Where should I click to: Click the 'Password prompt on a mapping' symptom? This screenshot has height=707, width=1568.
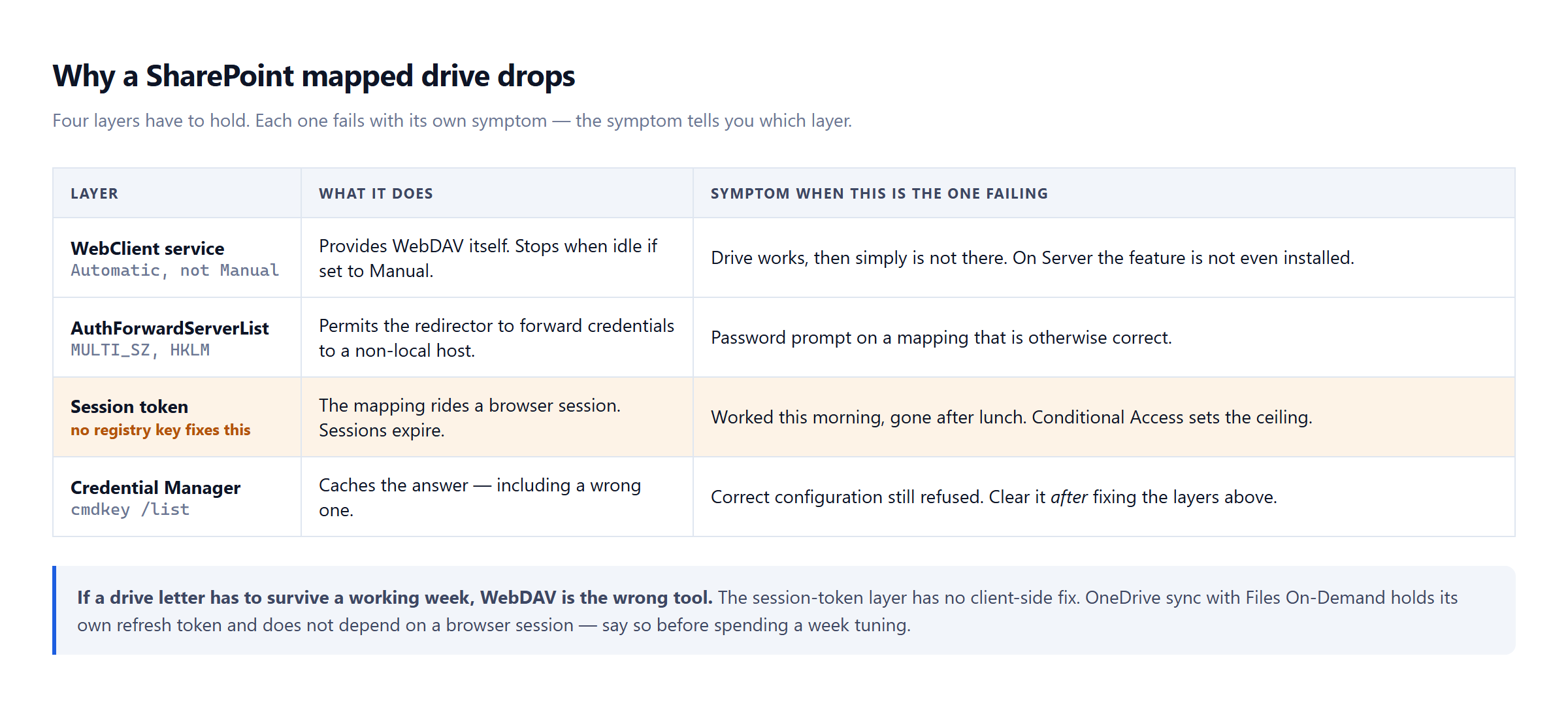point(941,338)
